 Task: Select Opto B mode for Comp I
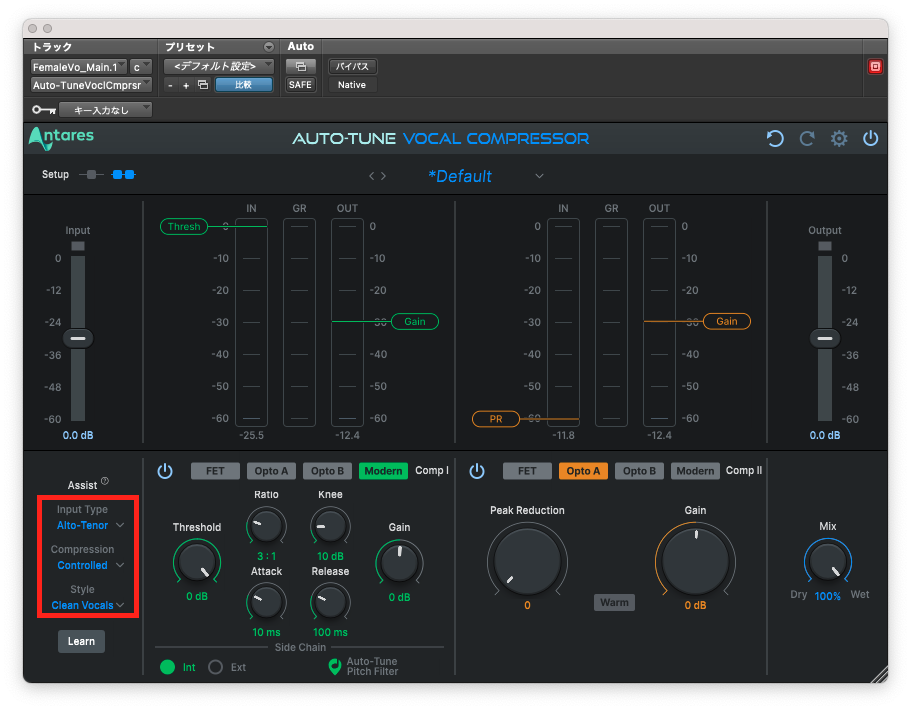pyautogui.click(x=327, y=471)
